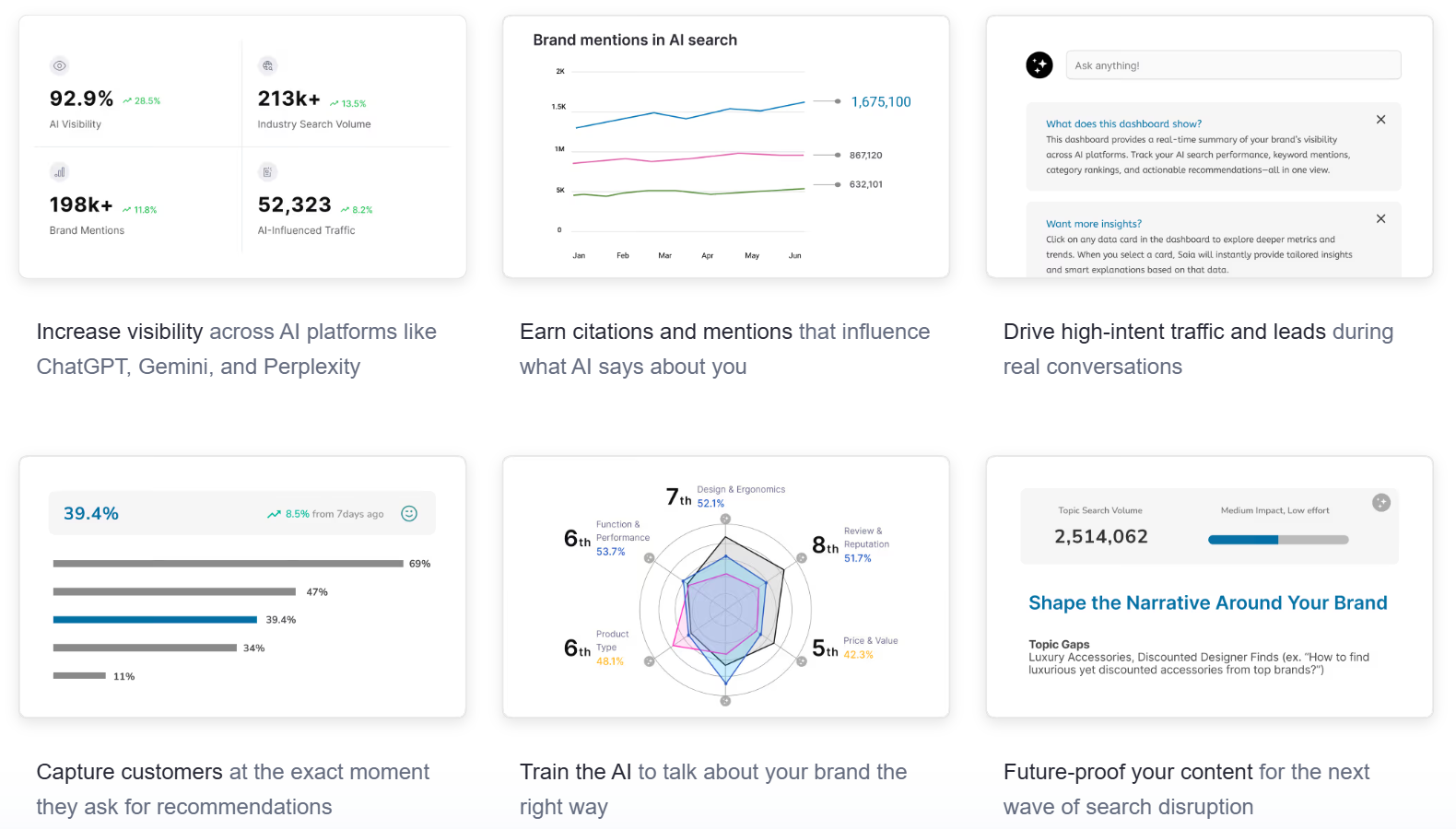The image size is (1456, 829).
Task: Click the eye icon above AI Visibility
Action: click(x=59, y=65)
